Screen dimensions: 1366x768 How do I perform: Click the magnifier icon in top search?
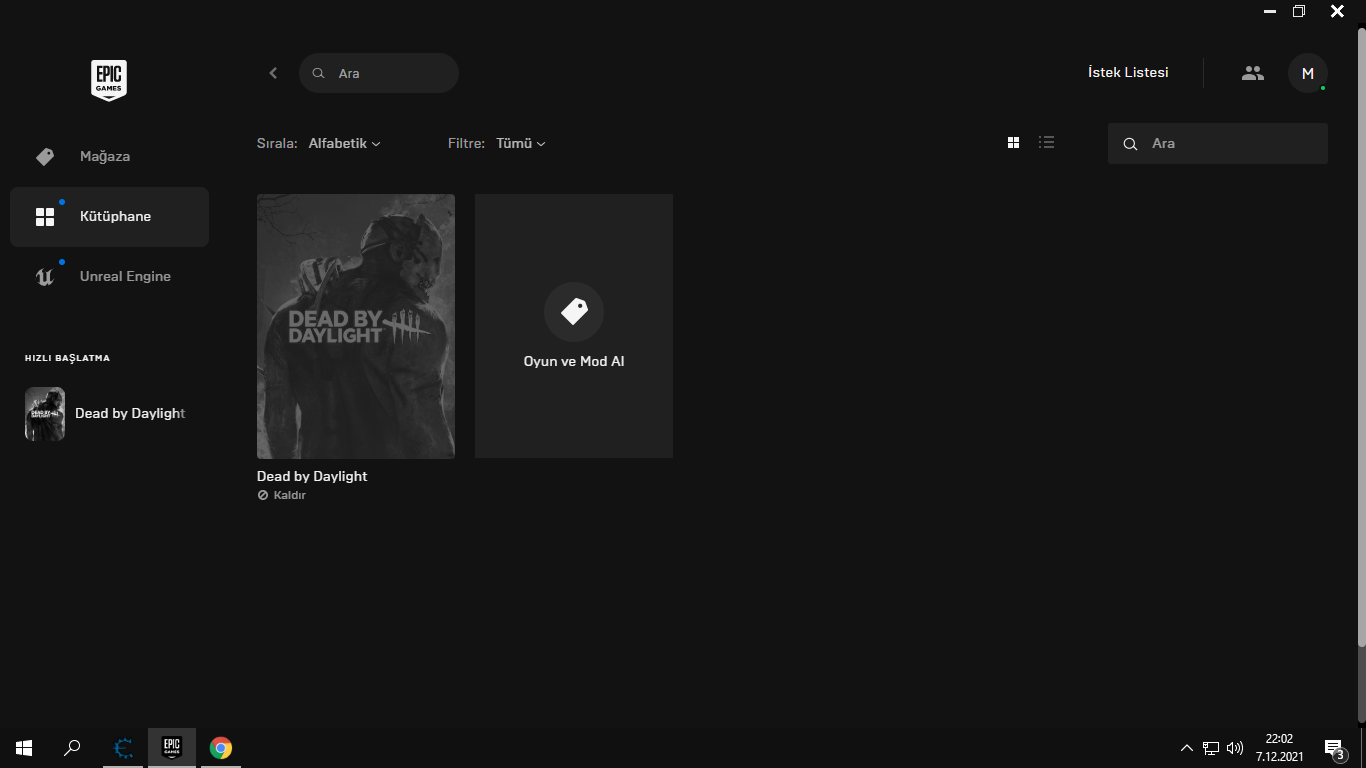318,73
